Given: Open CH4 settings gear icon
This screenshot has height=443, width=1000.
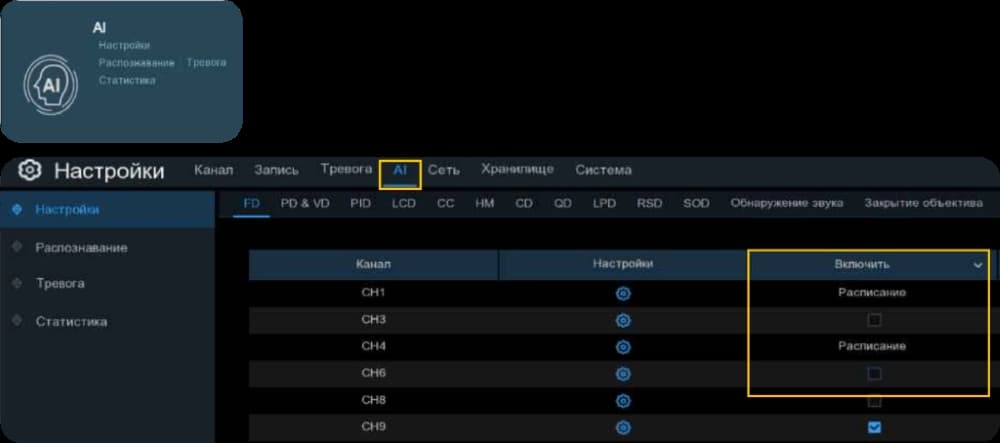Looking at the screenshot, I should coord(623,347).
